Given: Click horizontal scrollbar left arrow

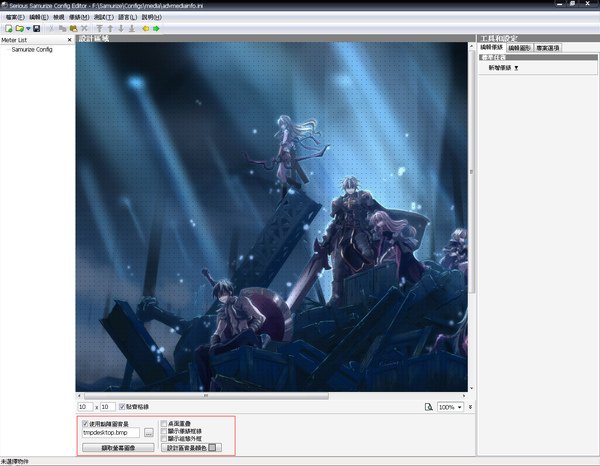Looking at the screenshot, I should tap(79, 396).
